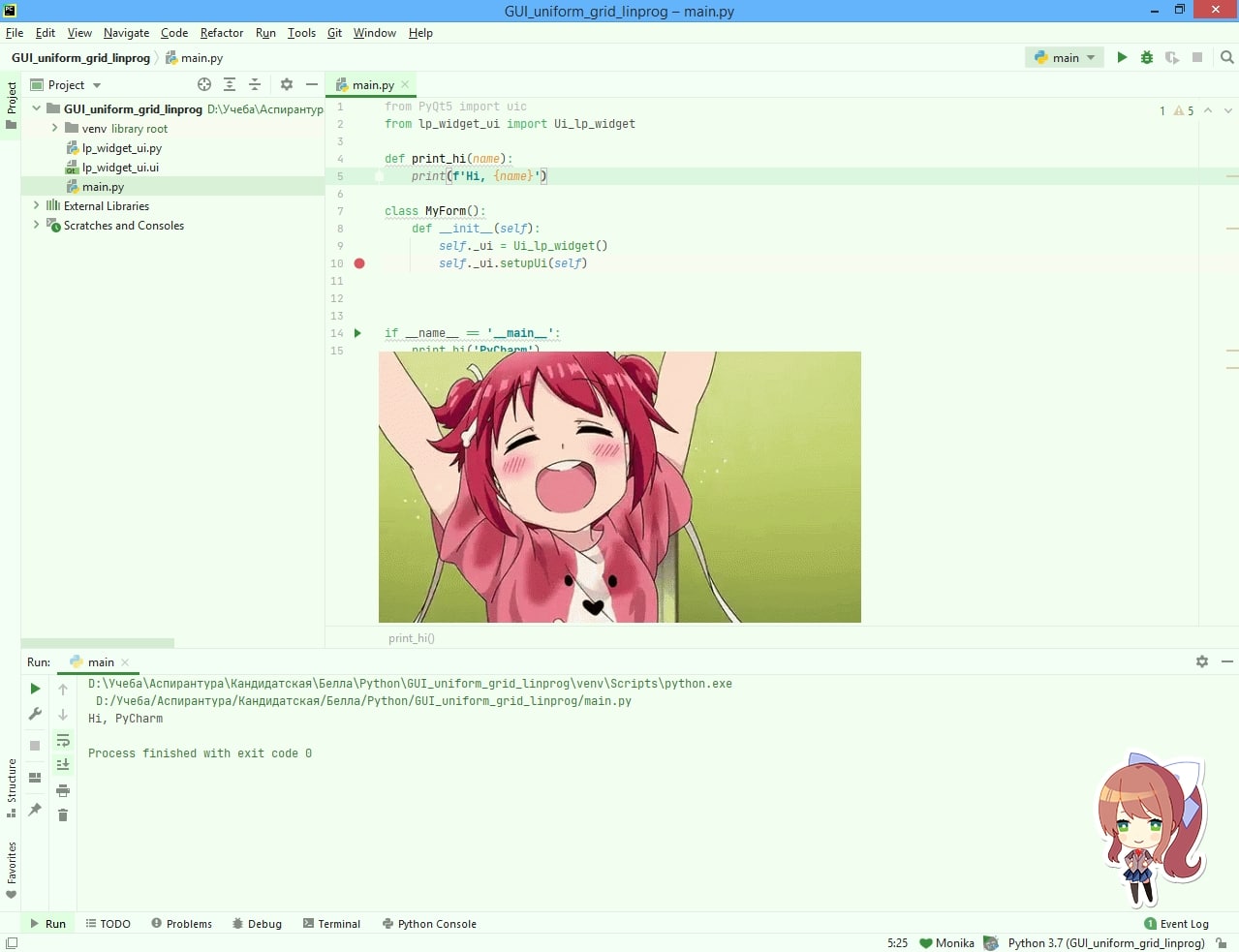Run with coverage icon in toolbar
This screenshot has width=1239, height=952.
(x=1172, y=58)
